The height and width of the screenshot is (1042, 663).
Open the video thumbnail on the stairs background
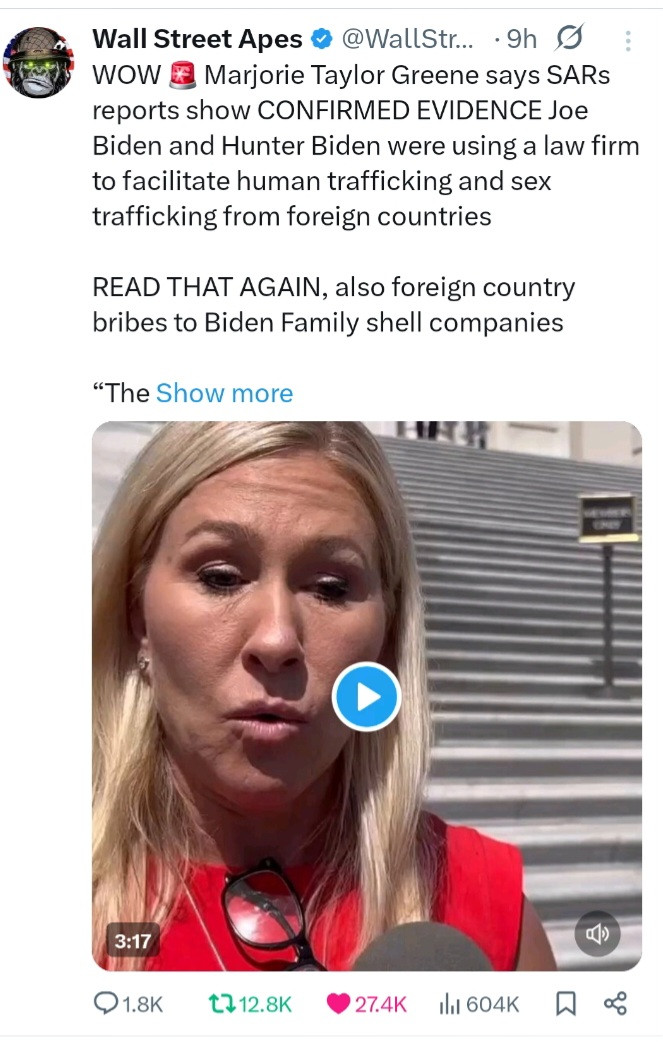(367, 696)
